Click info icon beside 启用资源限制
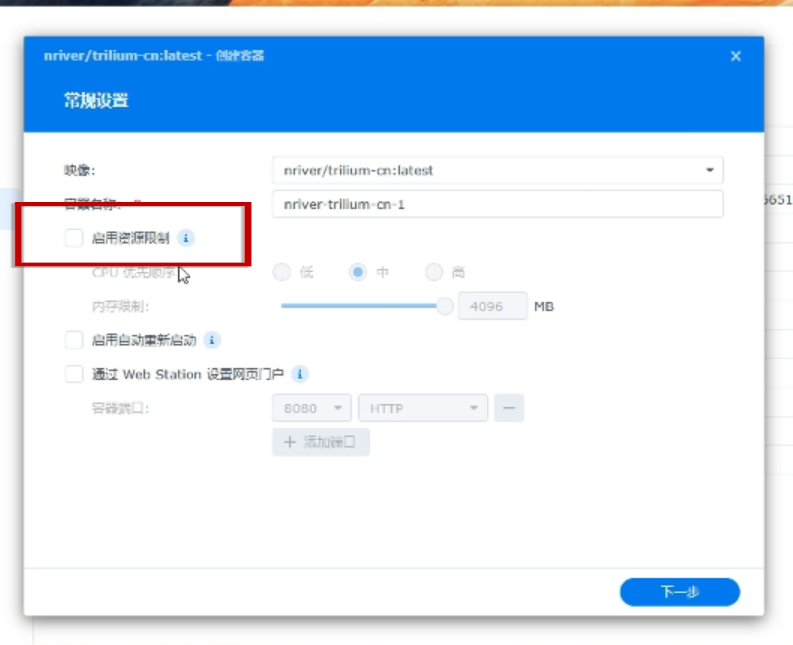 point(187,238)
